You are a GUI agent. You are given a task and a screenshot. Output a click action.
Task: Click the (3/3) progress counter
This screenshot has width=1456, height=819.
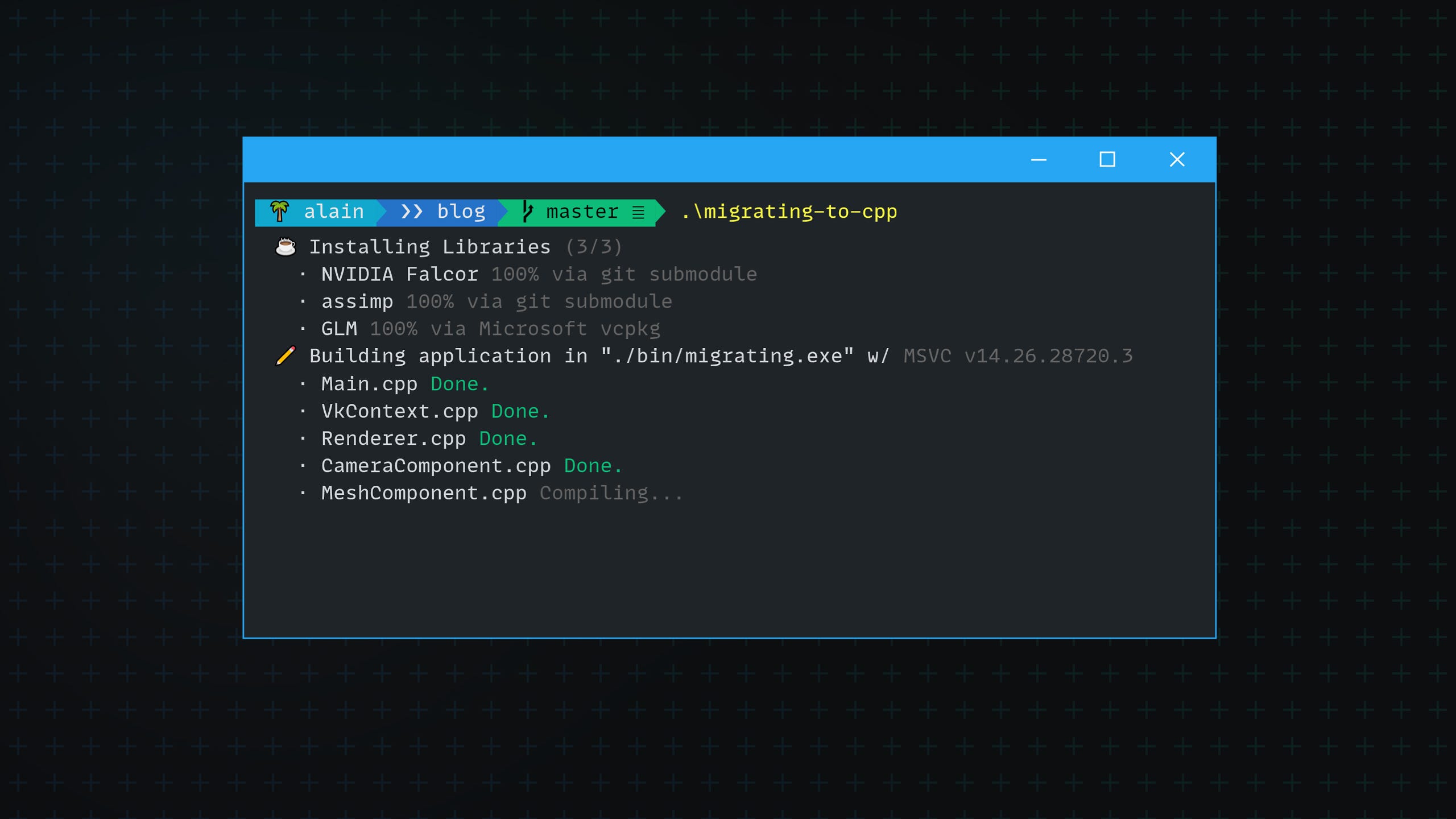click(593, 247)
